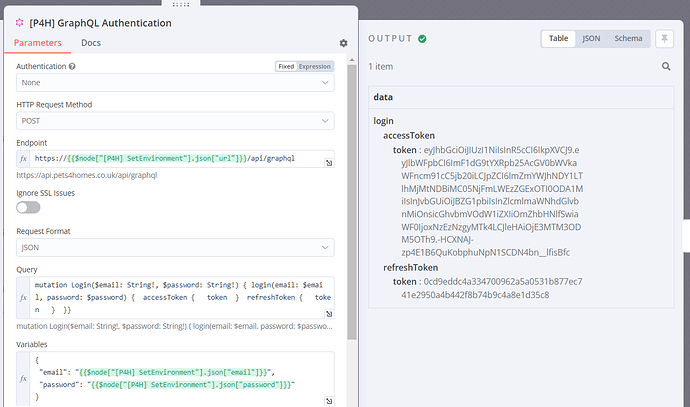This screenshot has width=690, height=407.
Task: Click refreshToken key in output
Action: click(411, 268)
